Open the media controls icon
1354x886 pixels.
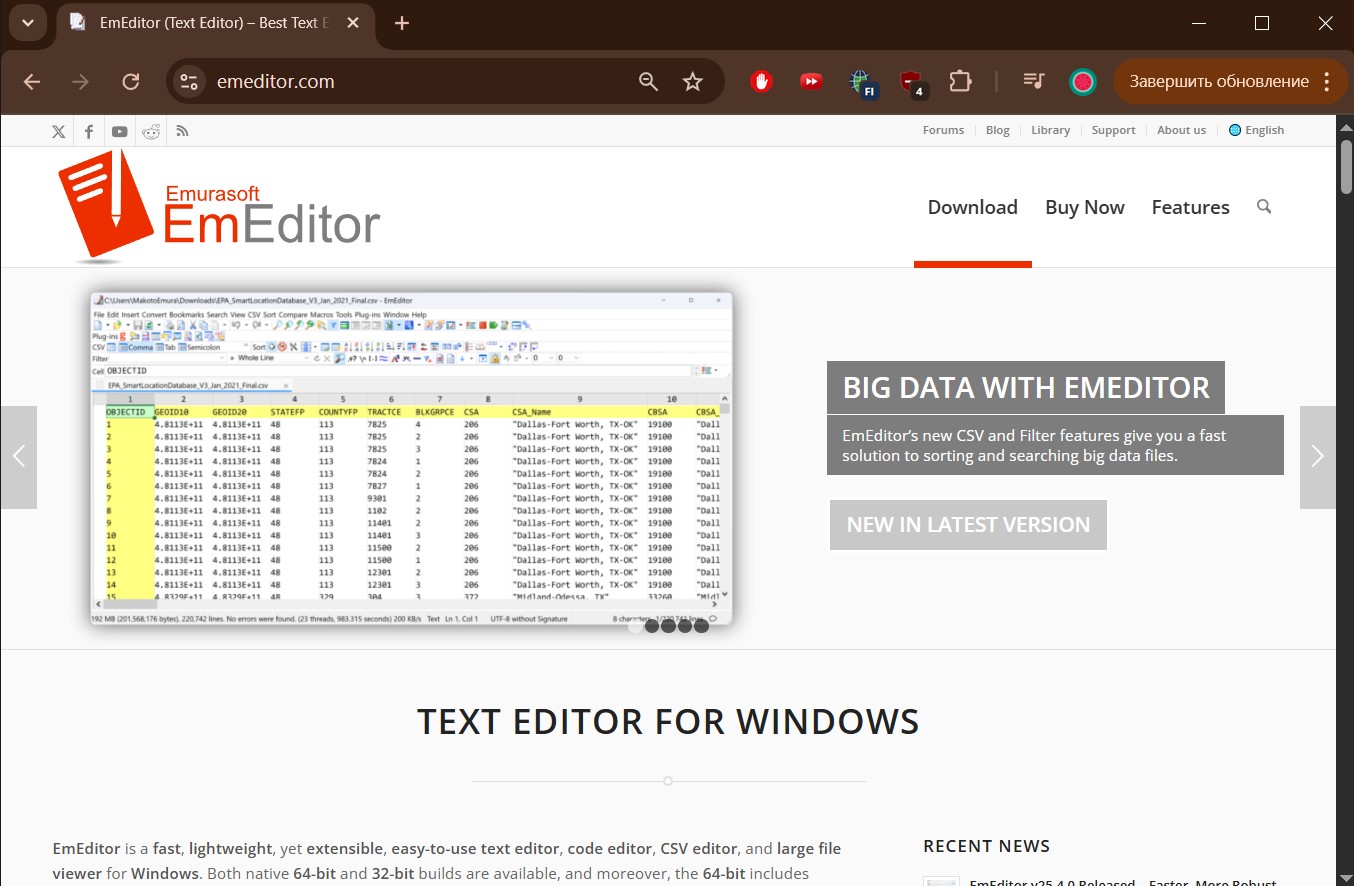[x=1034, y=82]
